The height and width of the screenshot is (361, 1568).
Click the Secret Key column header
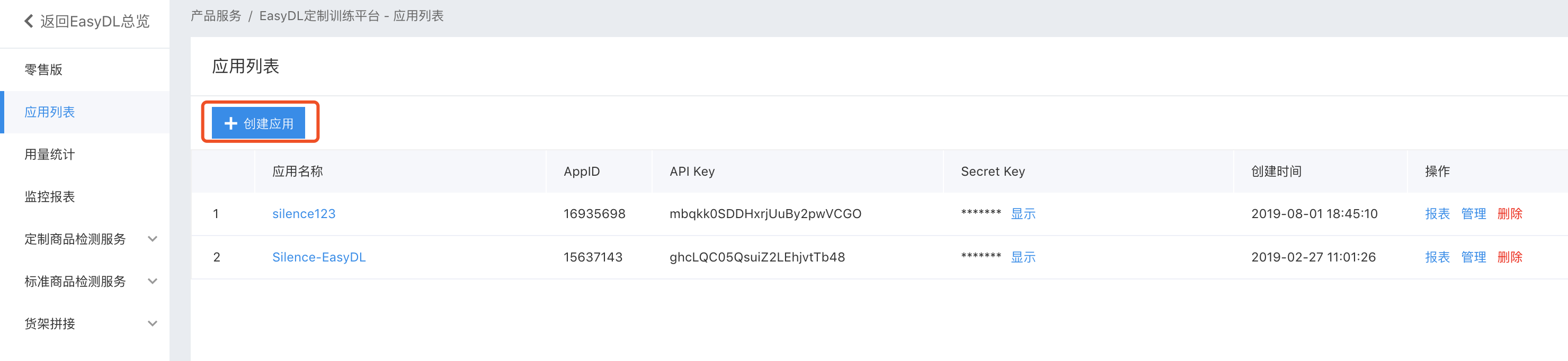pos(993,172)
